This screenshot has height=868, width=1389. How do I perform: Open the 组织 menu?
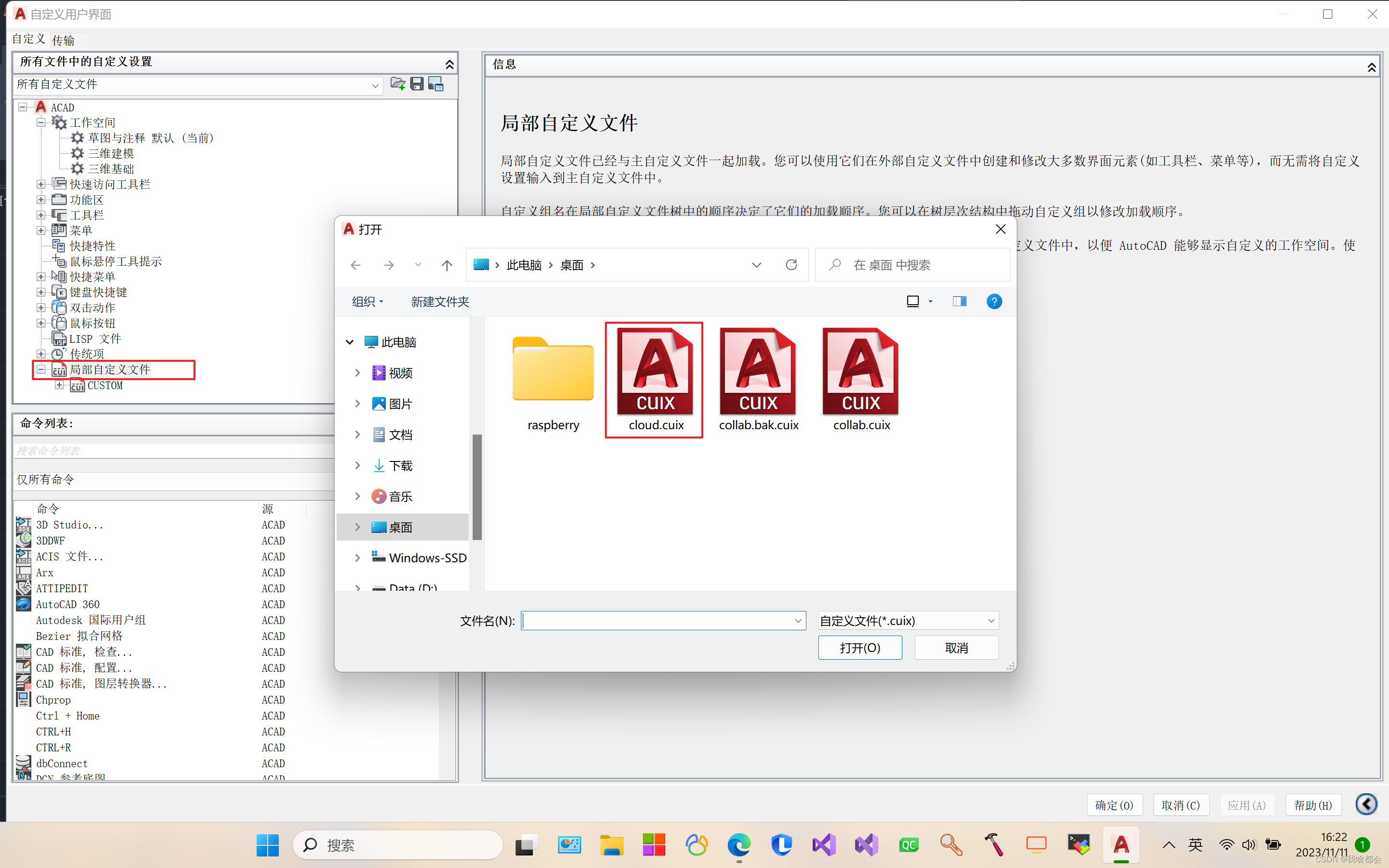368,301
